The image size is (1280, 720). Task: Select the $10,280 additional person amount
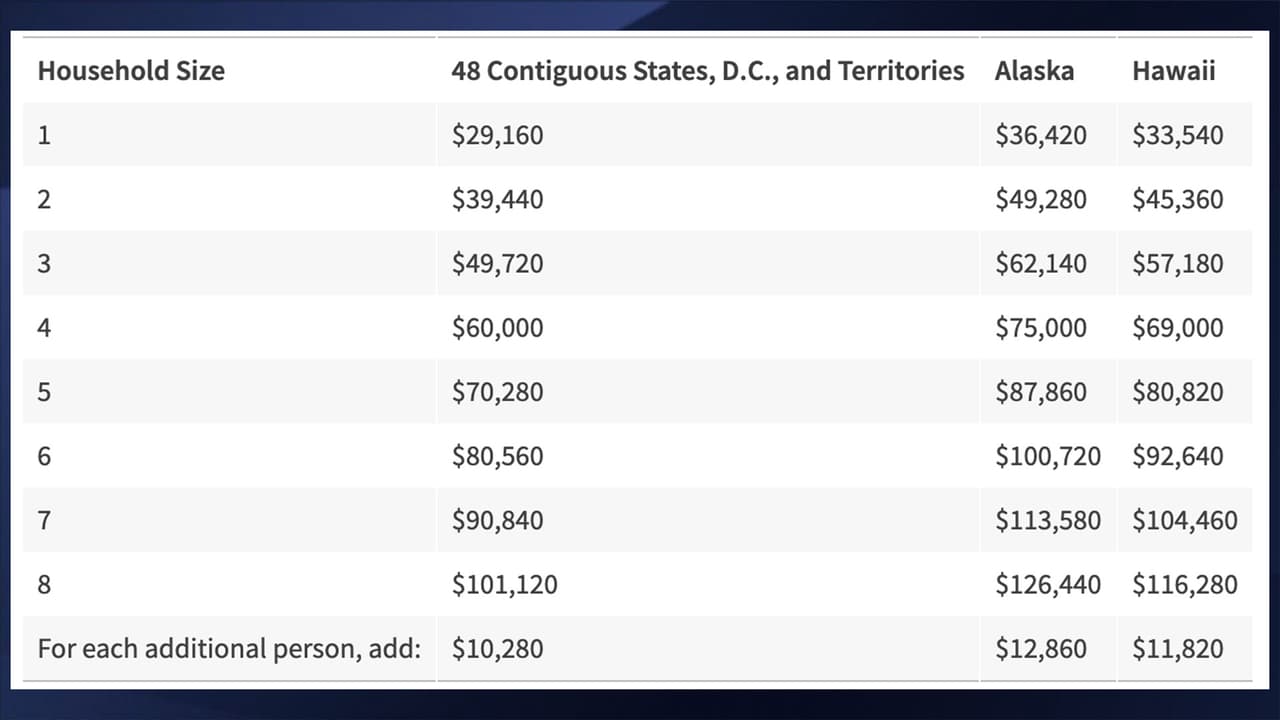[x=497, y=648]
